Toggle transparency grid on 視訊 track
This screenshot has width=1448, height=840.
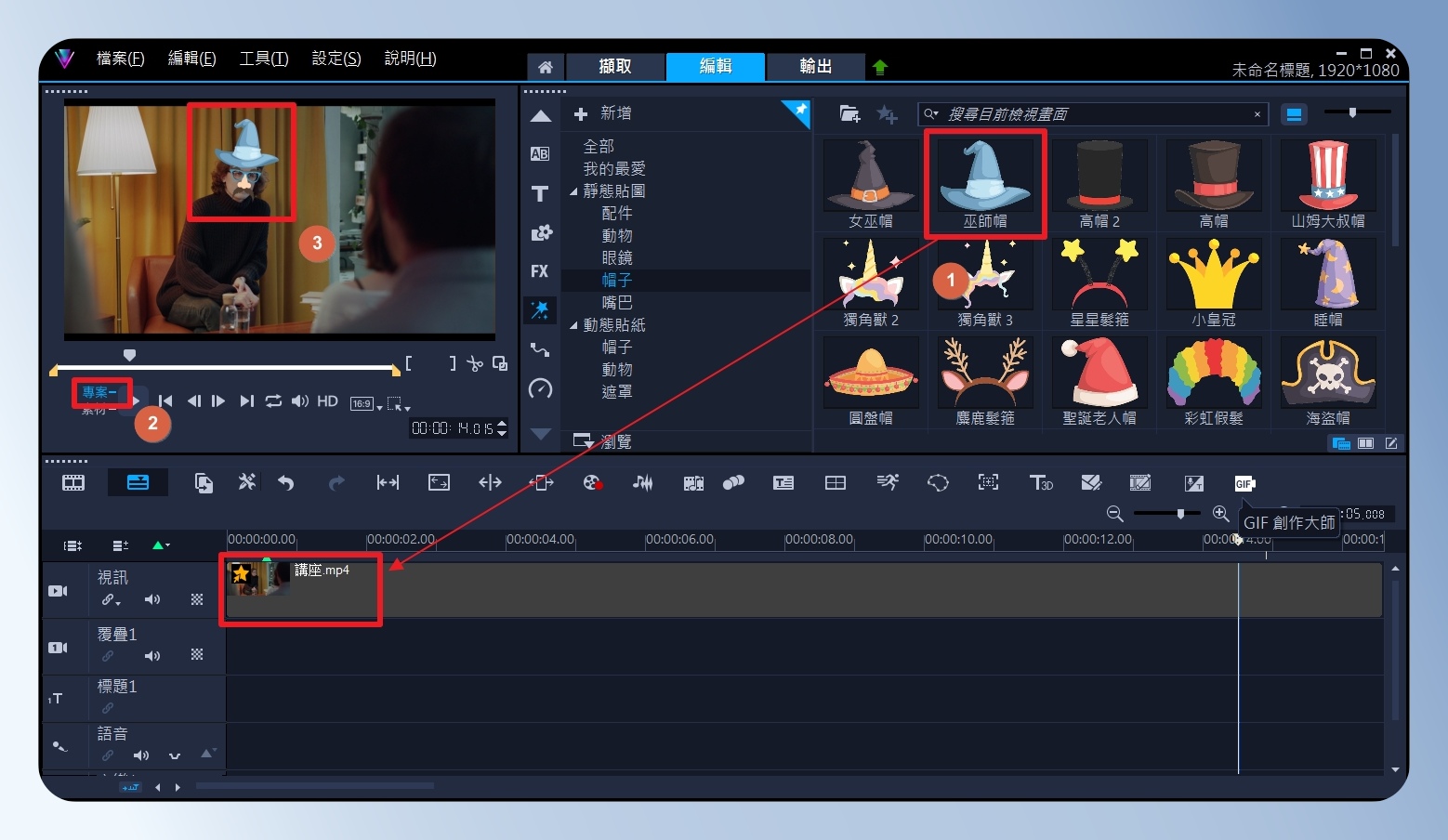(x=197, y=599)
